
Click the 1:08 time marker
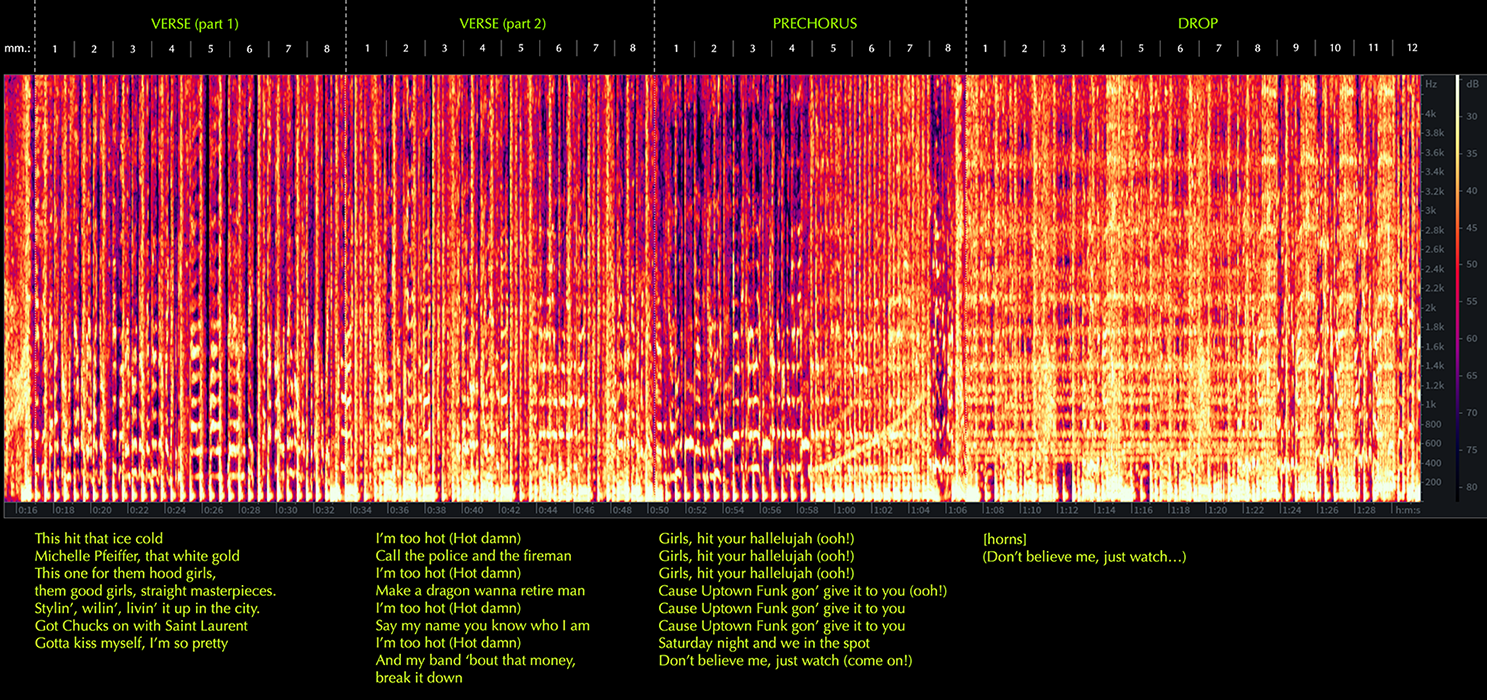pyautogui.click(x=996, y=510)
